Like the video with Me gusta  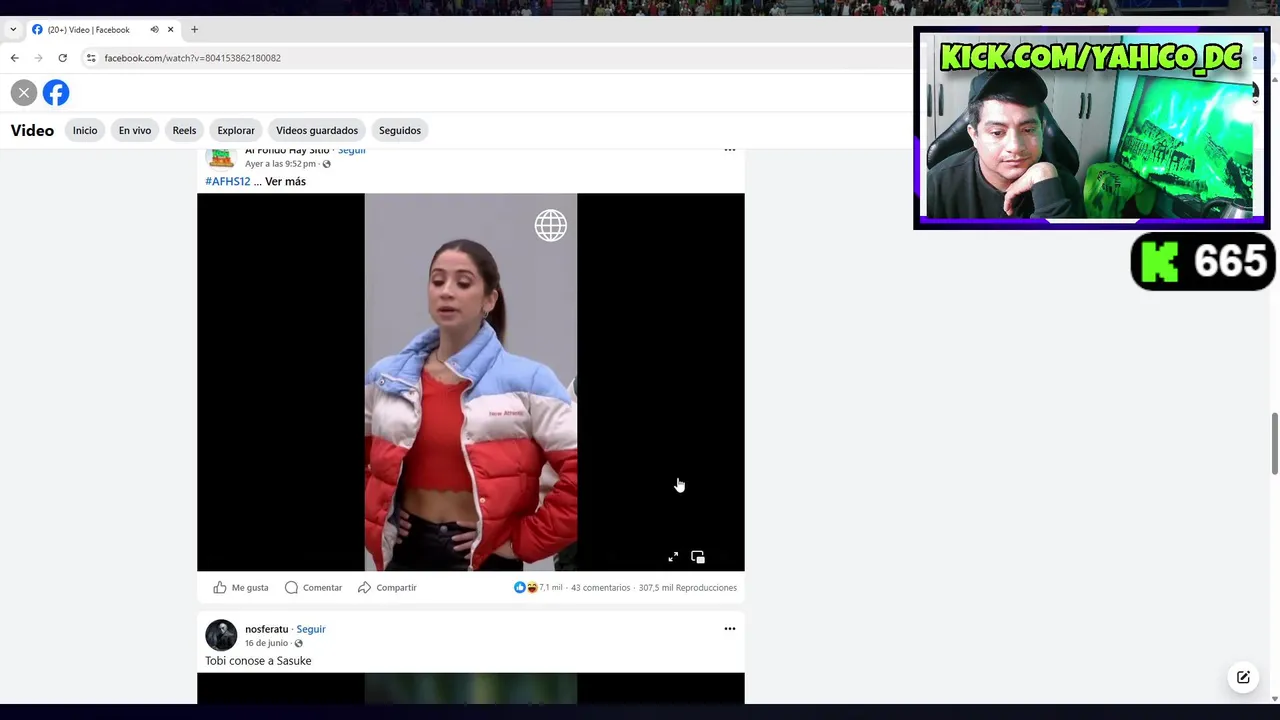pyautogui.click(x=241, y=587)
